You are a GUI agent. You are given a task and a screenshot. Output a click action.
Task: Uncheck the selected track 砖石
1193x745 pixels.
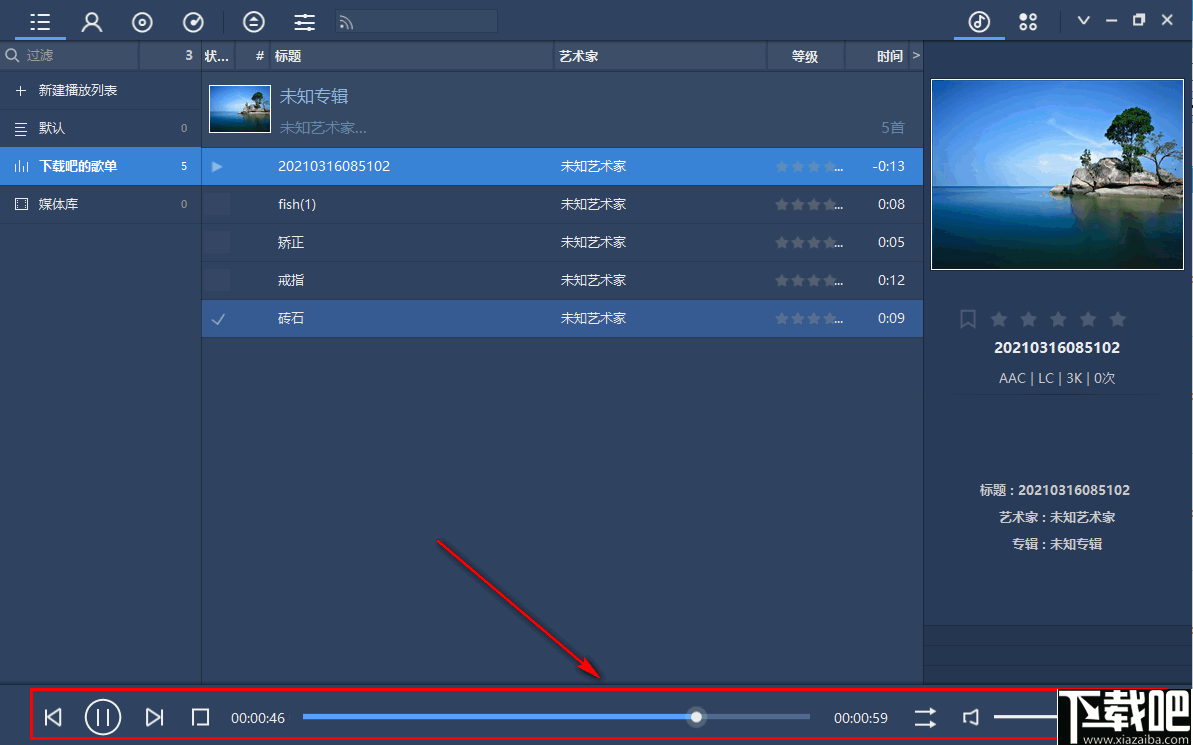(x=216, y=318)
